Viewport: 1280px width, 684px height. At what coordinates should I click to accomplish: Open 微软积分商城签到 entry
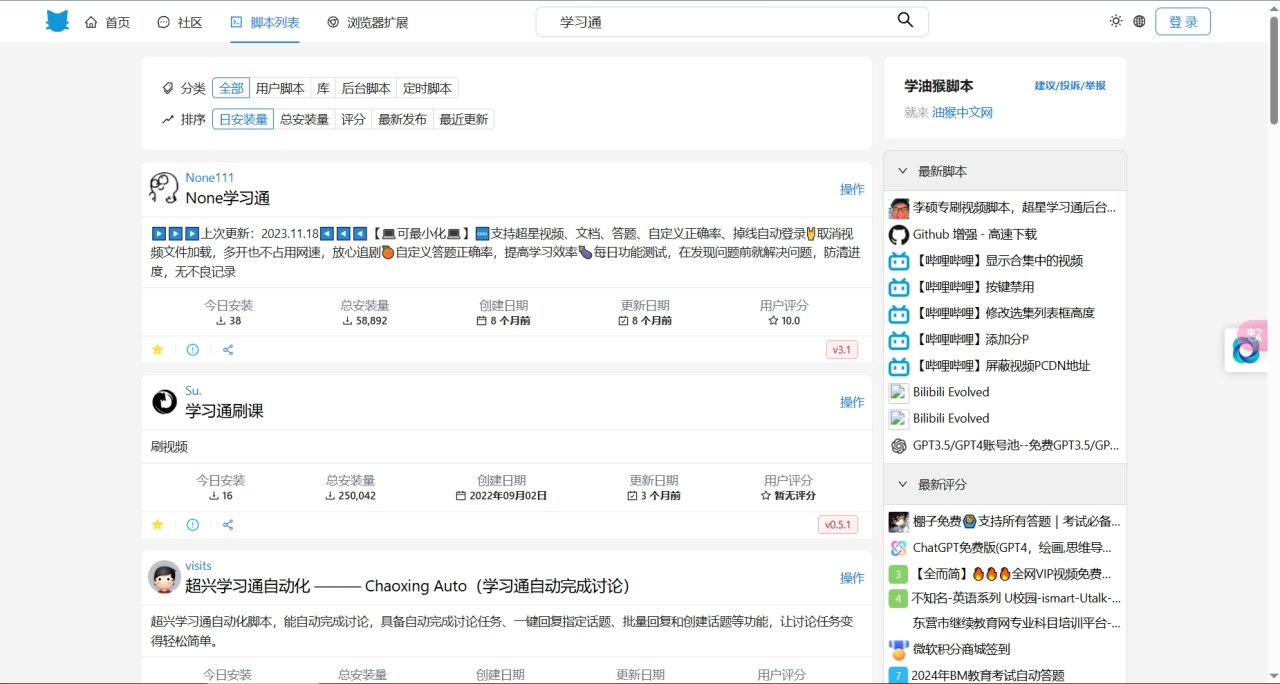(x=960, y=649)
